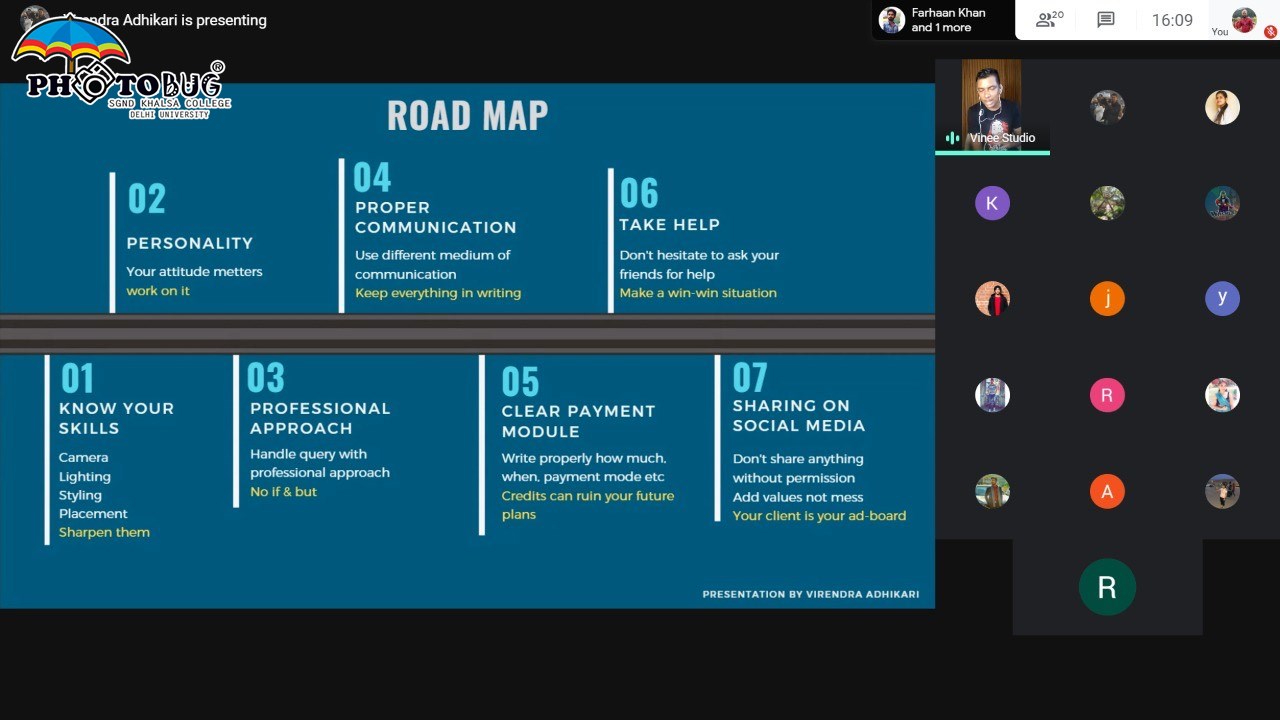Open the "Farhaan Khan and 1 more" notification

tap(940, 20)
